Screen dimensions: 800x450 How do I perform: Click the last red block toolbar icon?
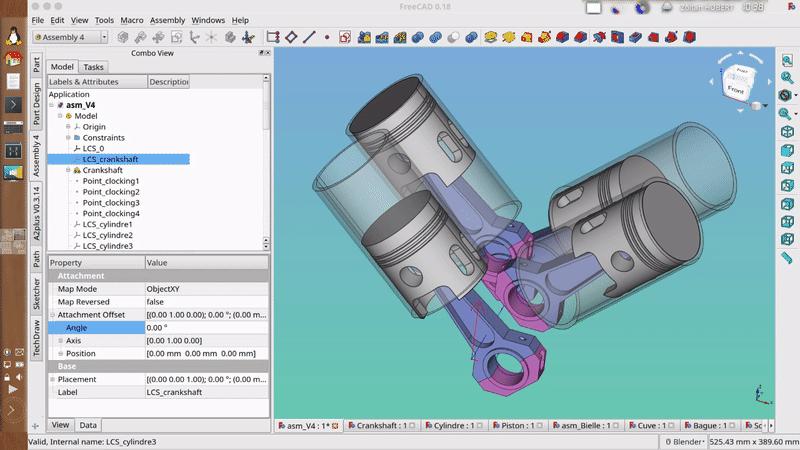(689, 37)
